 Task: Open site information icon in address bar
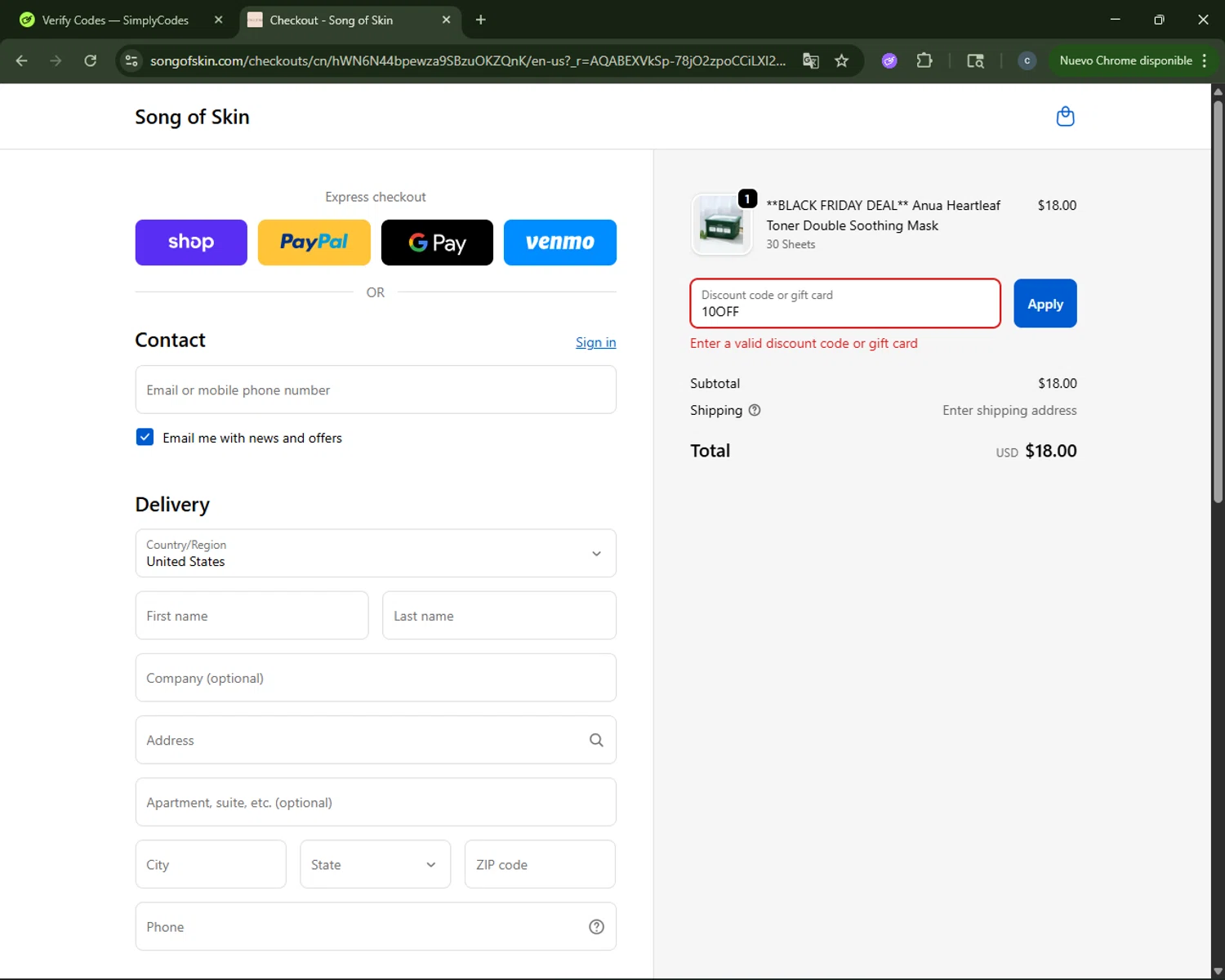tap(132, 60)
